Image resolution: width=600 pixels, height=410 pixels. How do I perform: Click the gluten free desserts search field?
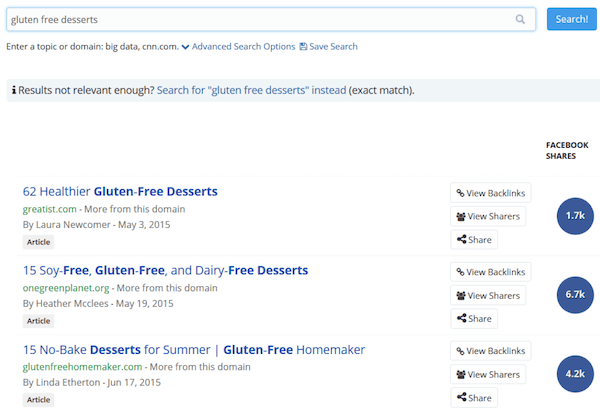[x=260, y=19]
